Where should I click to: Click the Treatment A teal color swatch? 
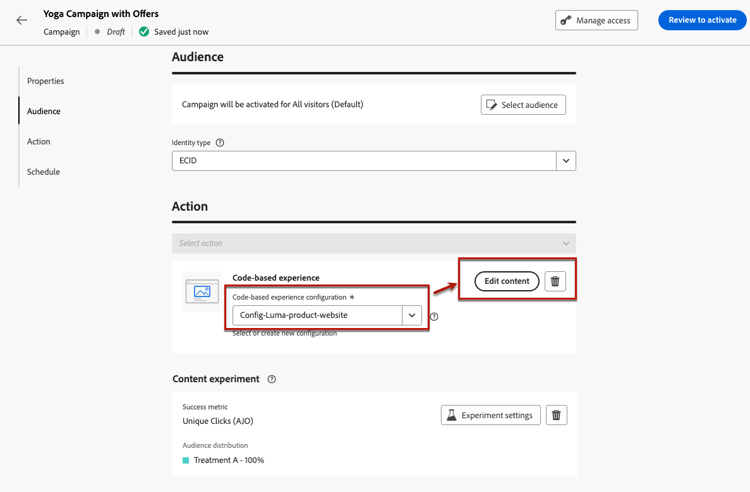186,461
